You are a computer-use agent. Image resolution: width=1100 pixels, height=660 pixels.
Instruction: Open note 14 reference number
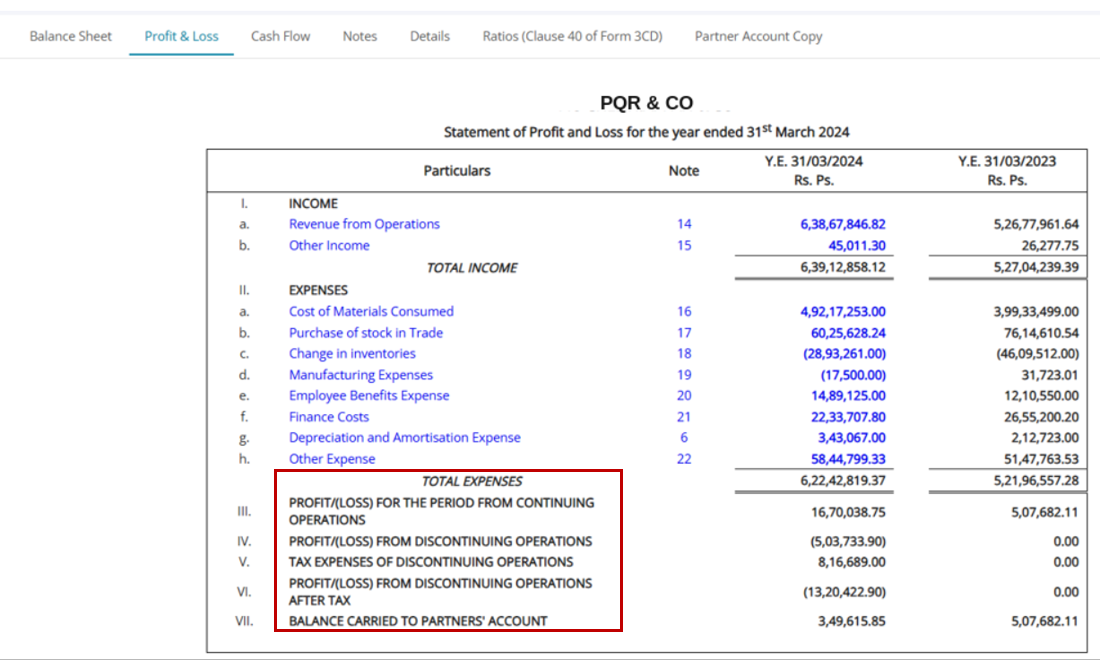pos(684,224)
